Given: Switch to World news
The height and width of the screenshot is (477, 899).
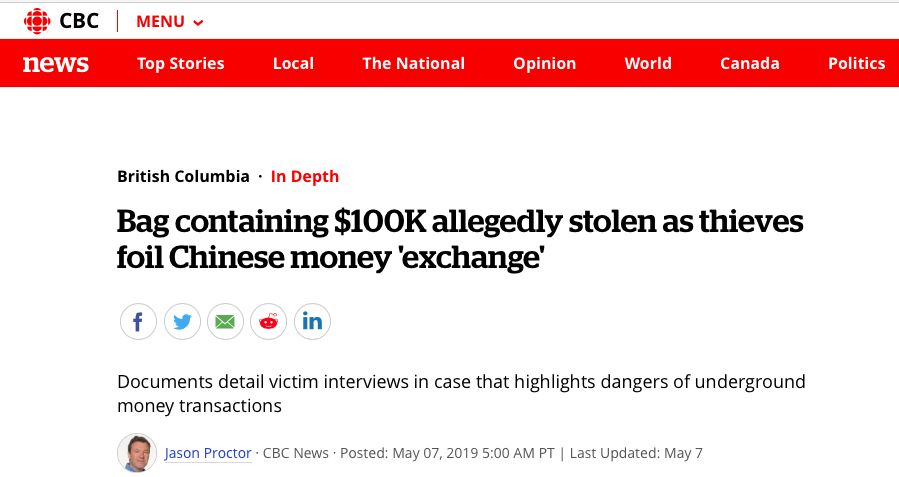Looking at the screenshot, I should [648, 63].
